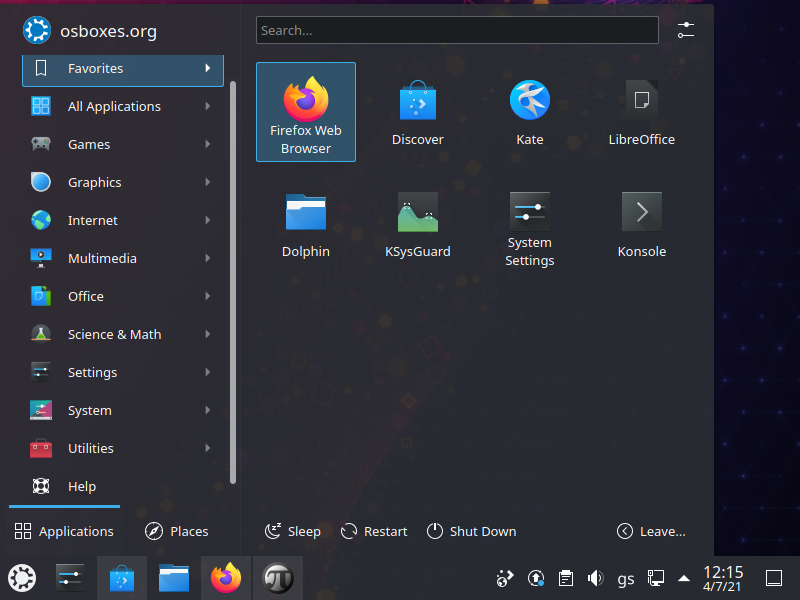This screenshot has width=800, height=600.
Task: Launch LibreOffice from the favorites grid
Action: pos(641,112)
